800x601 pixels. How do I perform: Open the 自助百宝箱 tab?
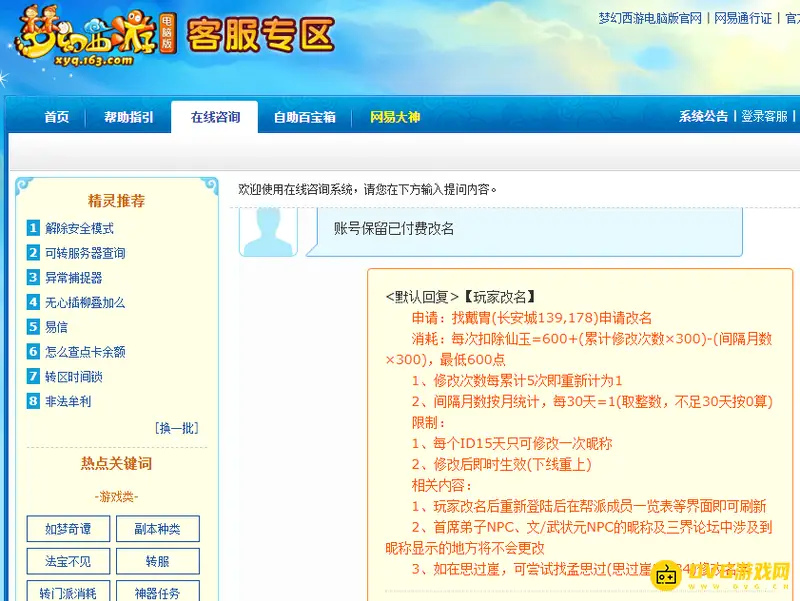coord(305,117)
